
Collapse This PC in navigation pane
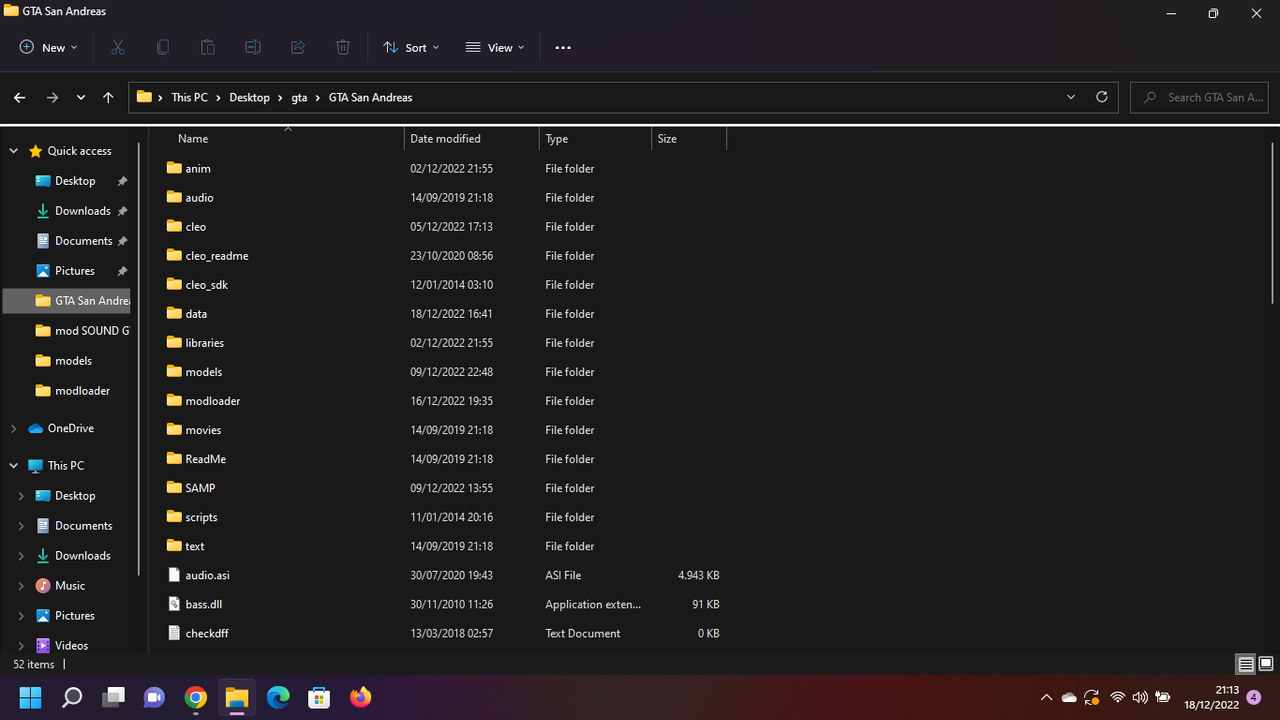pos(14,466)
